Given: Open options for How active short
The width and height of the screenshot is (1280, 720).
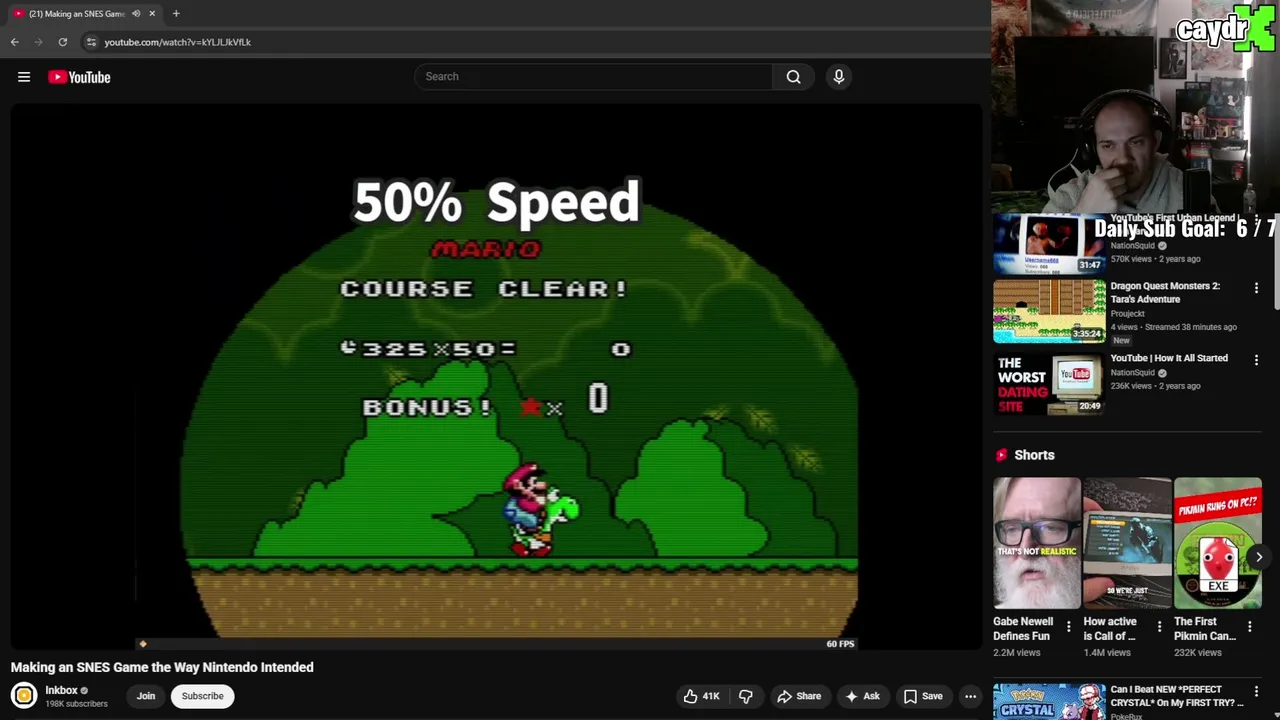Looking at the screenshot, I should click(x=1159, y=627).
